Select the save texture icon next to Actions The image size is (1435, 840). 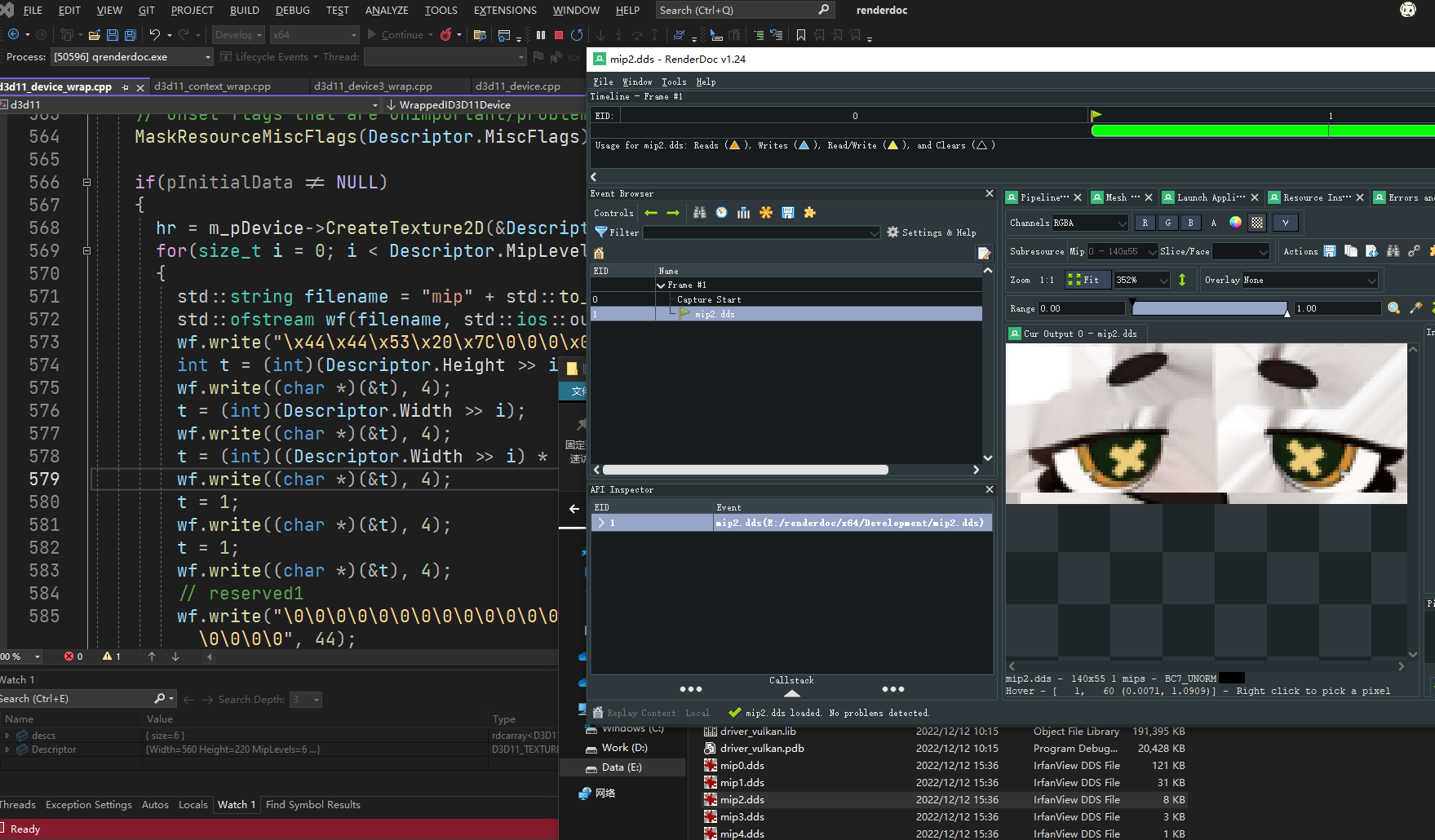[x=1330, y=251]
